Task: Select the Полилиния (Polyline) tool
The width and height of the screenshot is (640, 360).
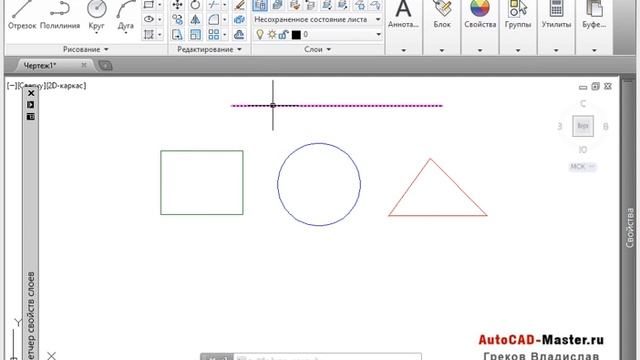Action: coord(60,15)
